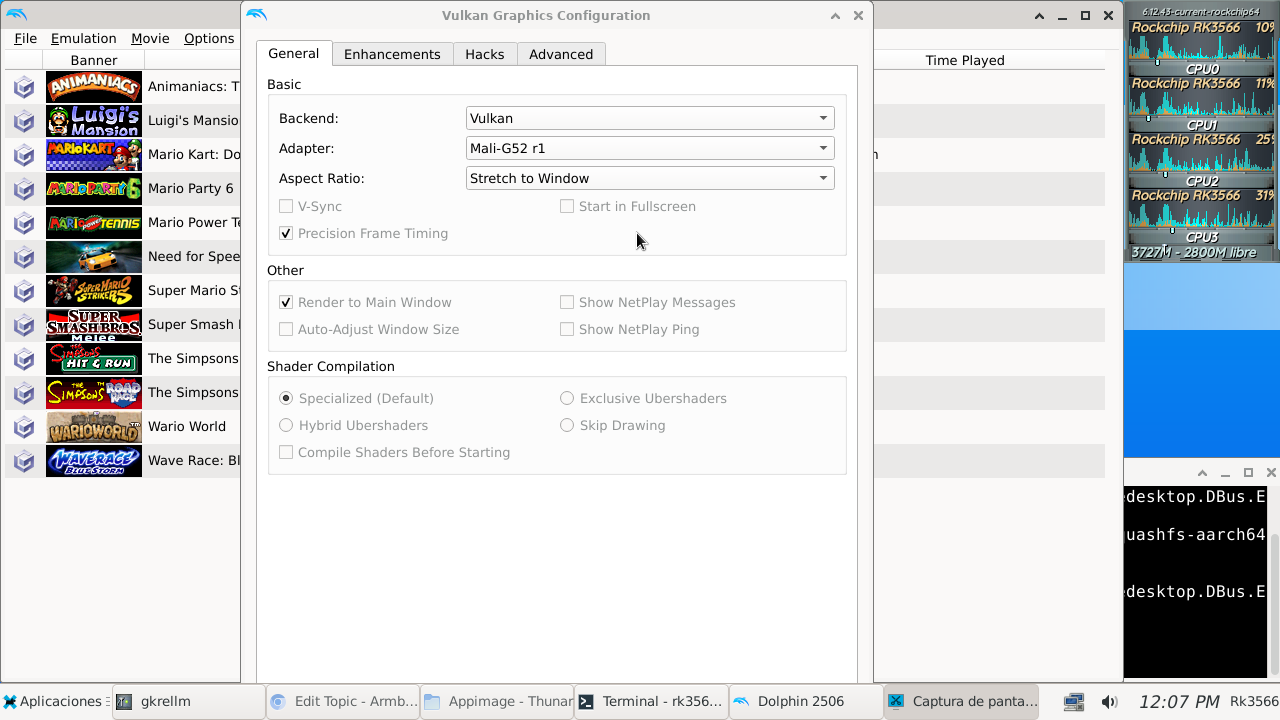The height and width of the screenshot is (720, 1280).
Task: Click the GameCube icon beside Need for Speed
Action: pos(24,257)
